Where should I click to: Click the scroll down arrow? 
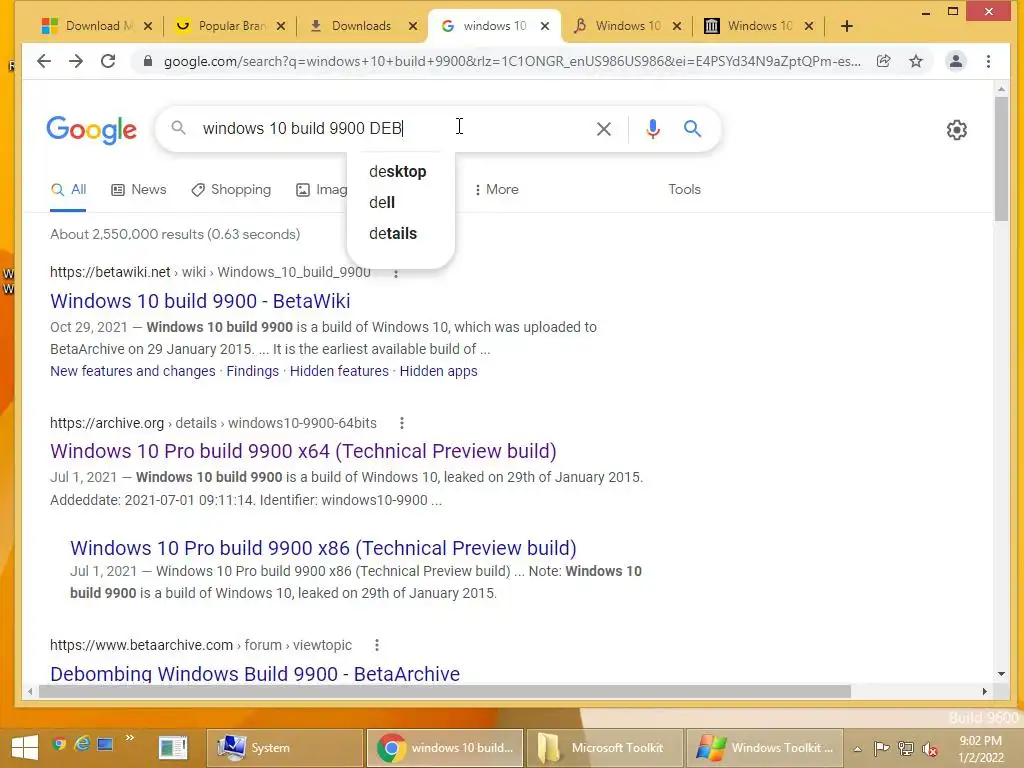point(1001,674)
